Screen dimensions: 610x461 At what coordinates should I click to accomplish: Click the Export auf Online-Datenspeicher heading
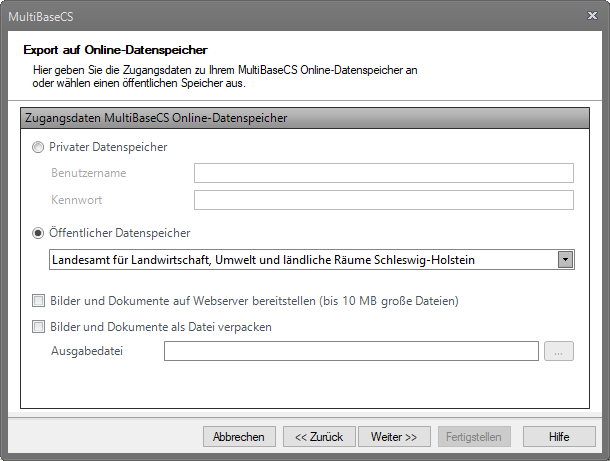pyautogui.click(x=115, y=49)
